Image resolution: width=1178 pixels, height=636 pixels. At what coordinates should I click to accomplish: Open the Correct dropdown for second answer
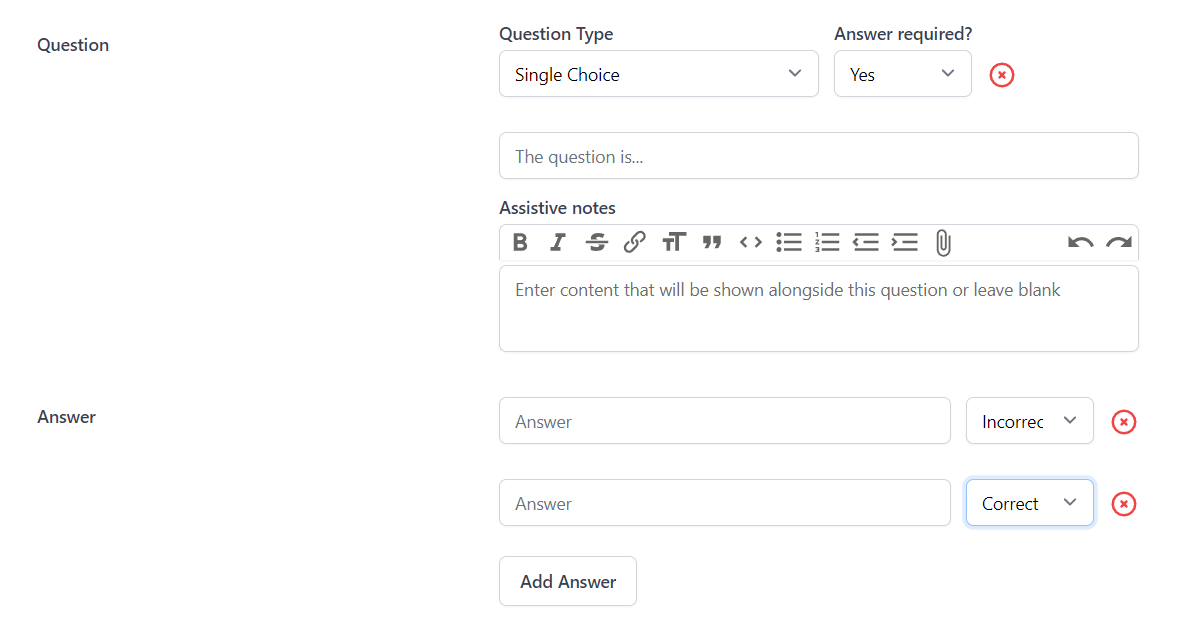pyautogui.click(x=1030, y=502)
